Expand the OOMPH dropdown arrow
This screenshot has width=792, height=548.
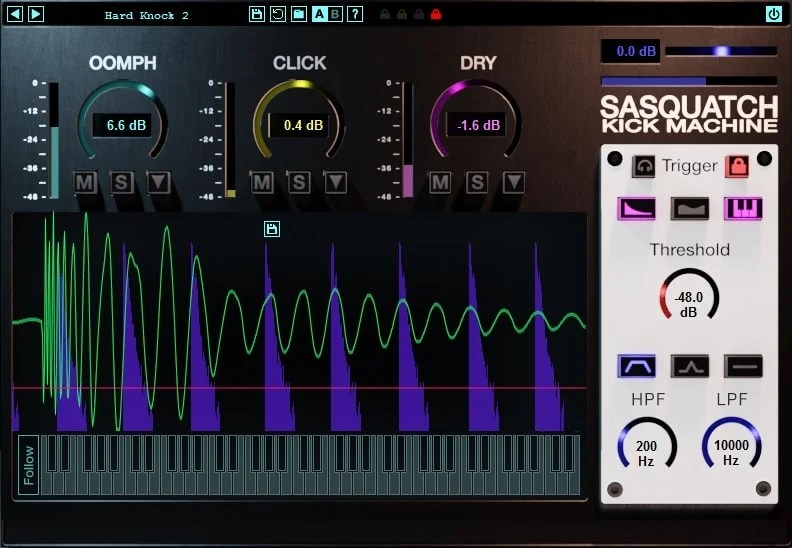click(159, 182)
